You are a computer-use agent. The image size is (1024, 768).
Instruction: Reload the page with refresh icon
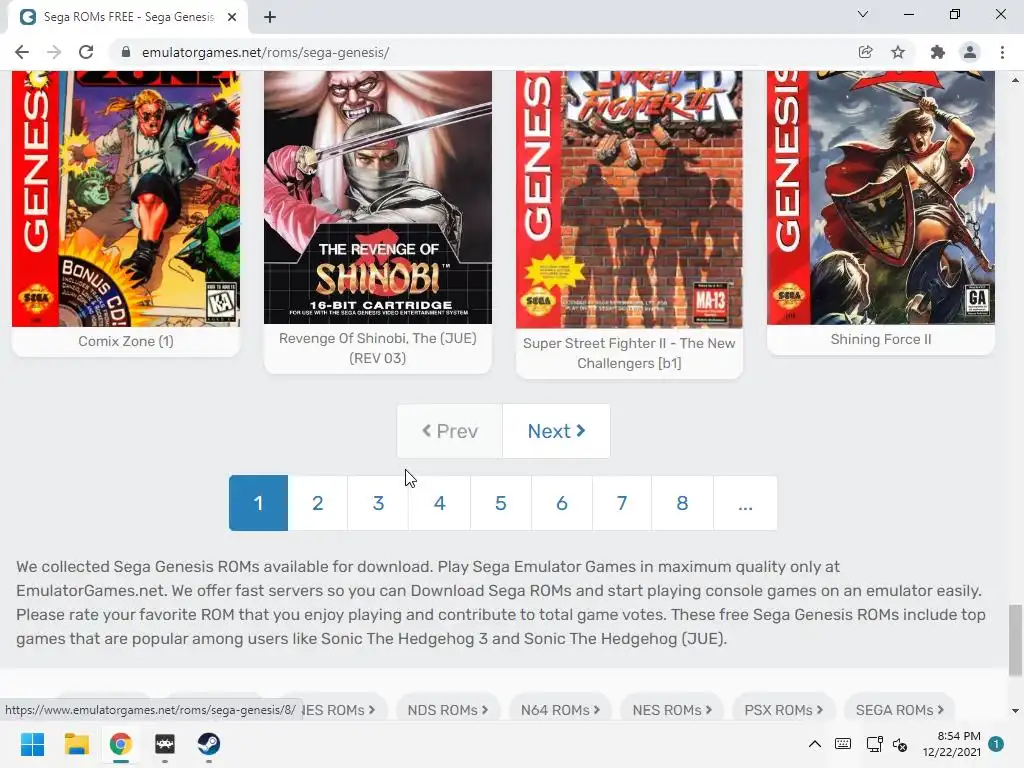pyautogui.click(x=86, y=52)
